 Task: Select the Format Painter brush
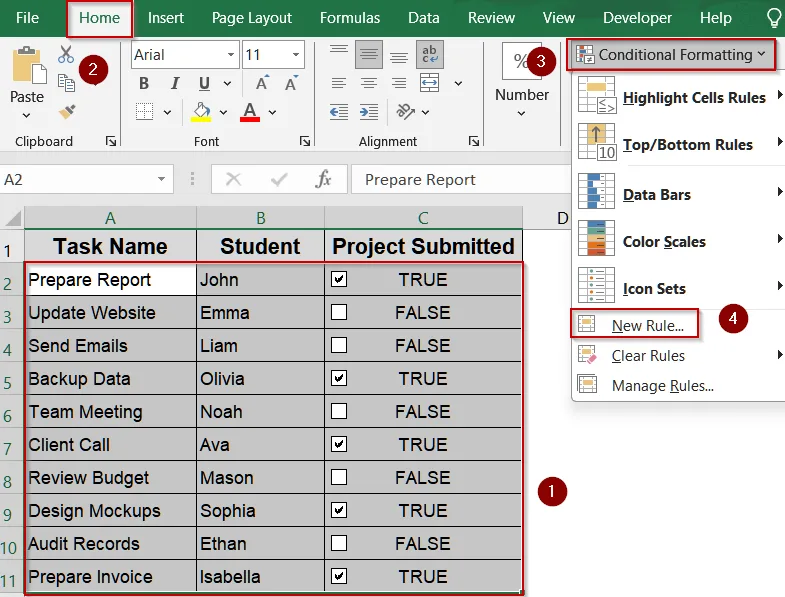coord(67,112)
